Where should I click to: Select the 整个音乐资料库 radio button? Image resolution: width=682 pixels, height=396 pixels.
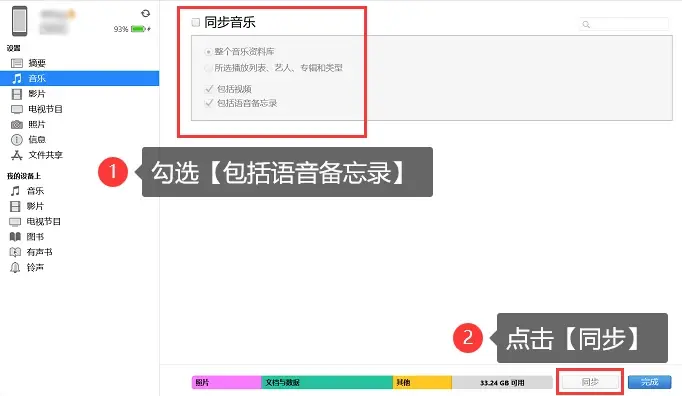point(208,52)
